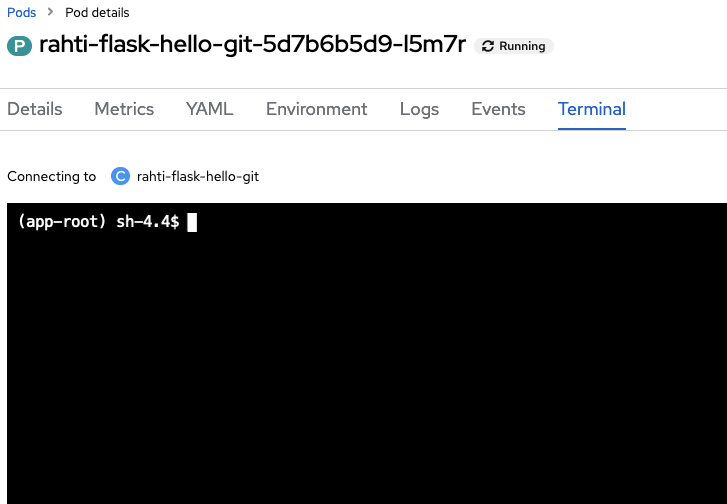The height and width of the screenshot is (504, 727).
Task: Select the Terminal tab
Action: pos(592,109)
